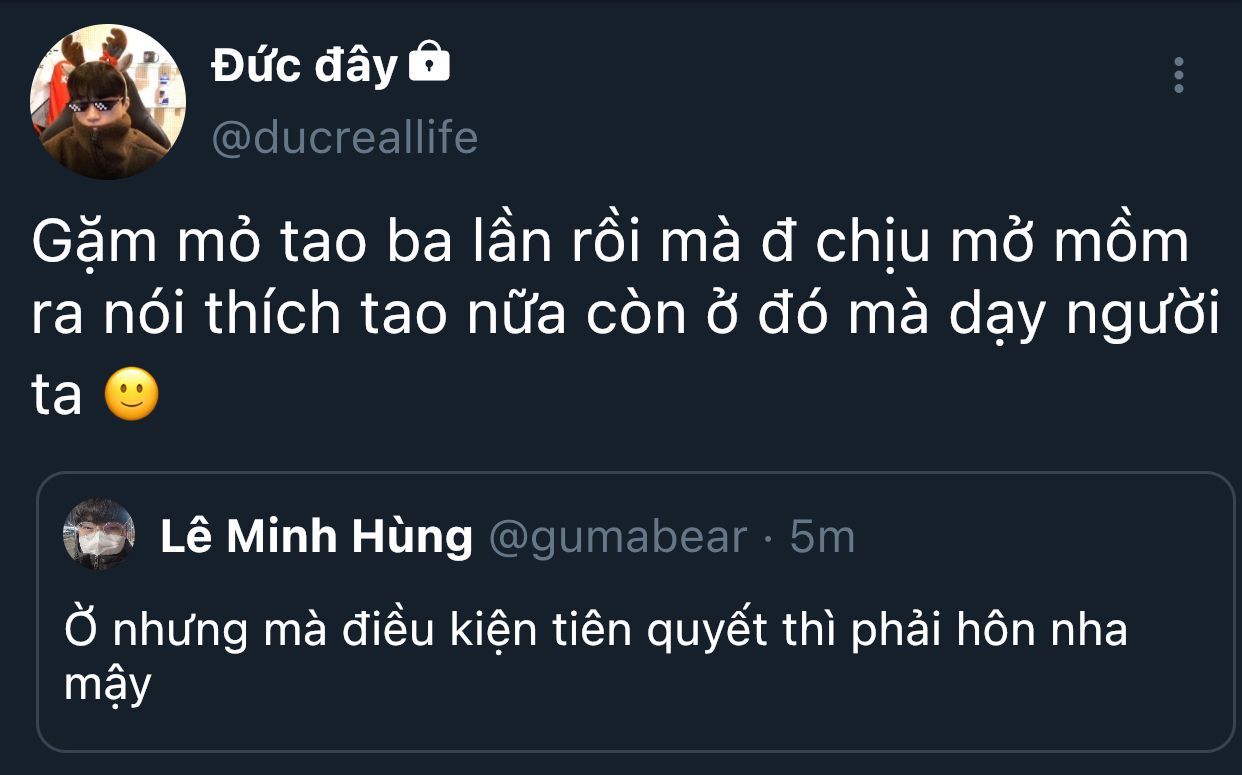Open the Đức đây display name
Screen dimensions: 1242x775
(x=305, y=66)
